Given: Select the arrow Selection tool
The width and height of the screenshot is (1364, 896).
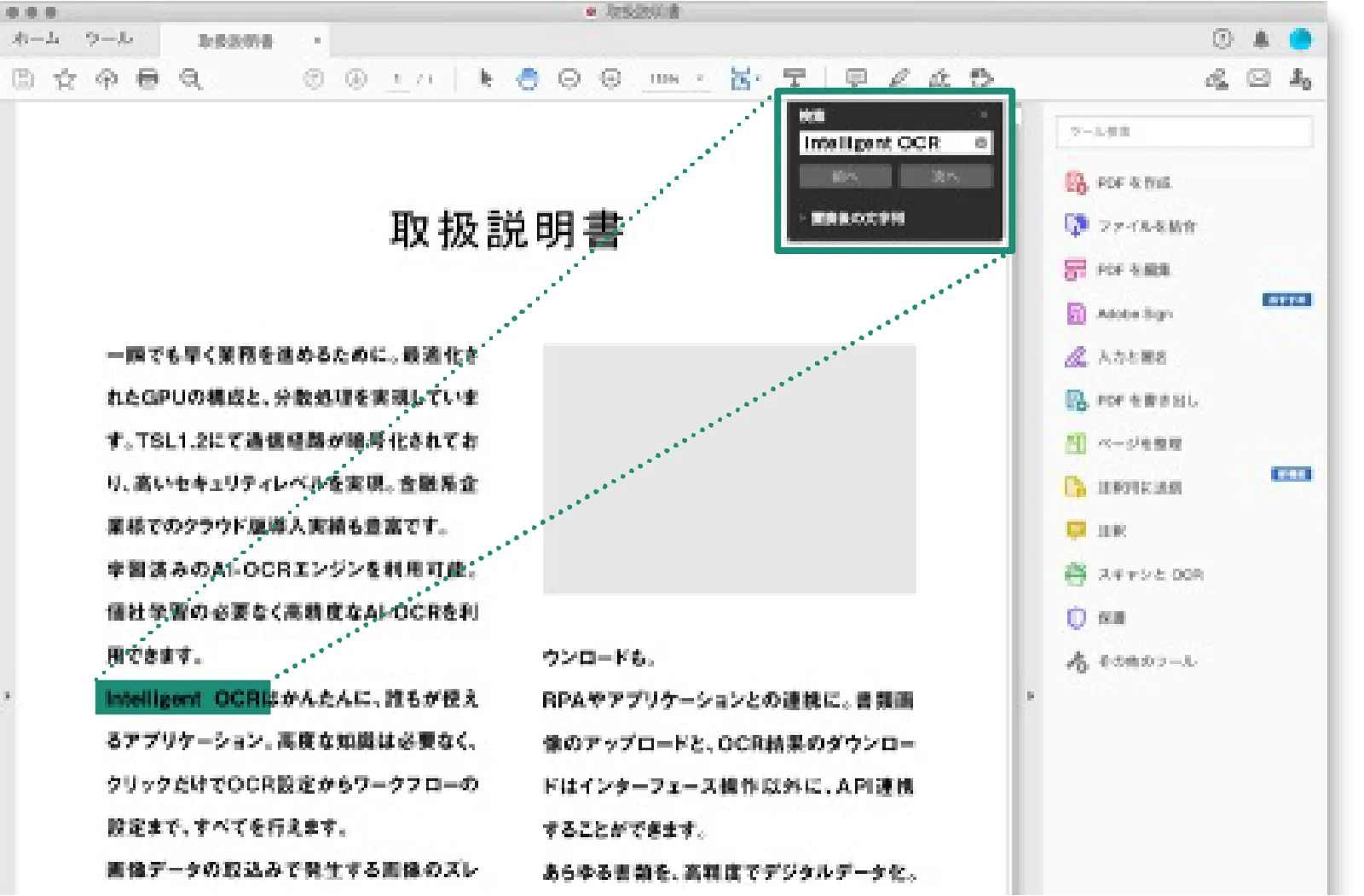Looking at the screenshot, I should point(486,78).
